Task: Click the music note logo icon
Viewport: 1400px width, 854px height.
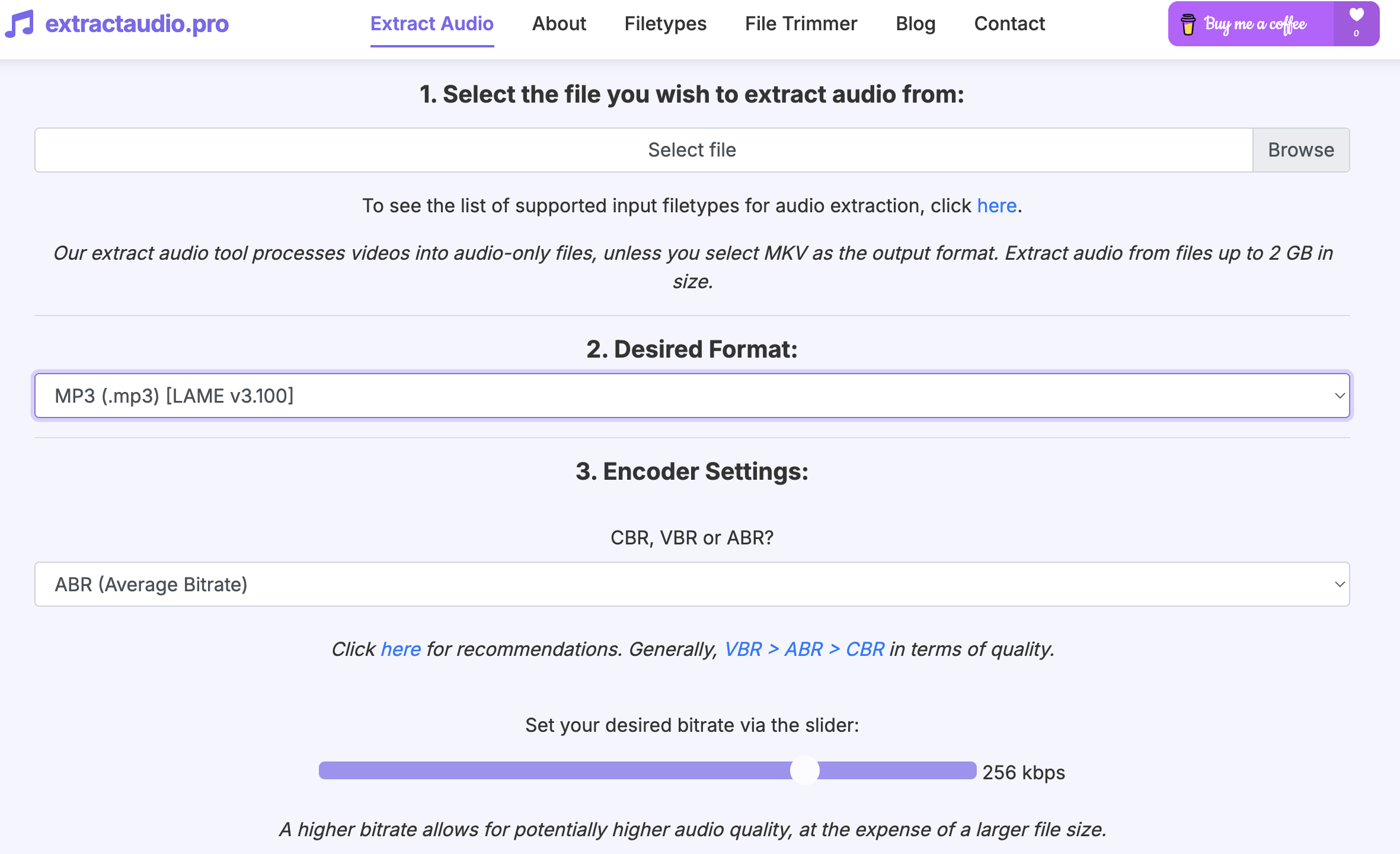Action: pyautogui.click(x=19, y=24)
